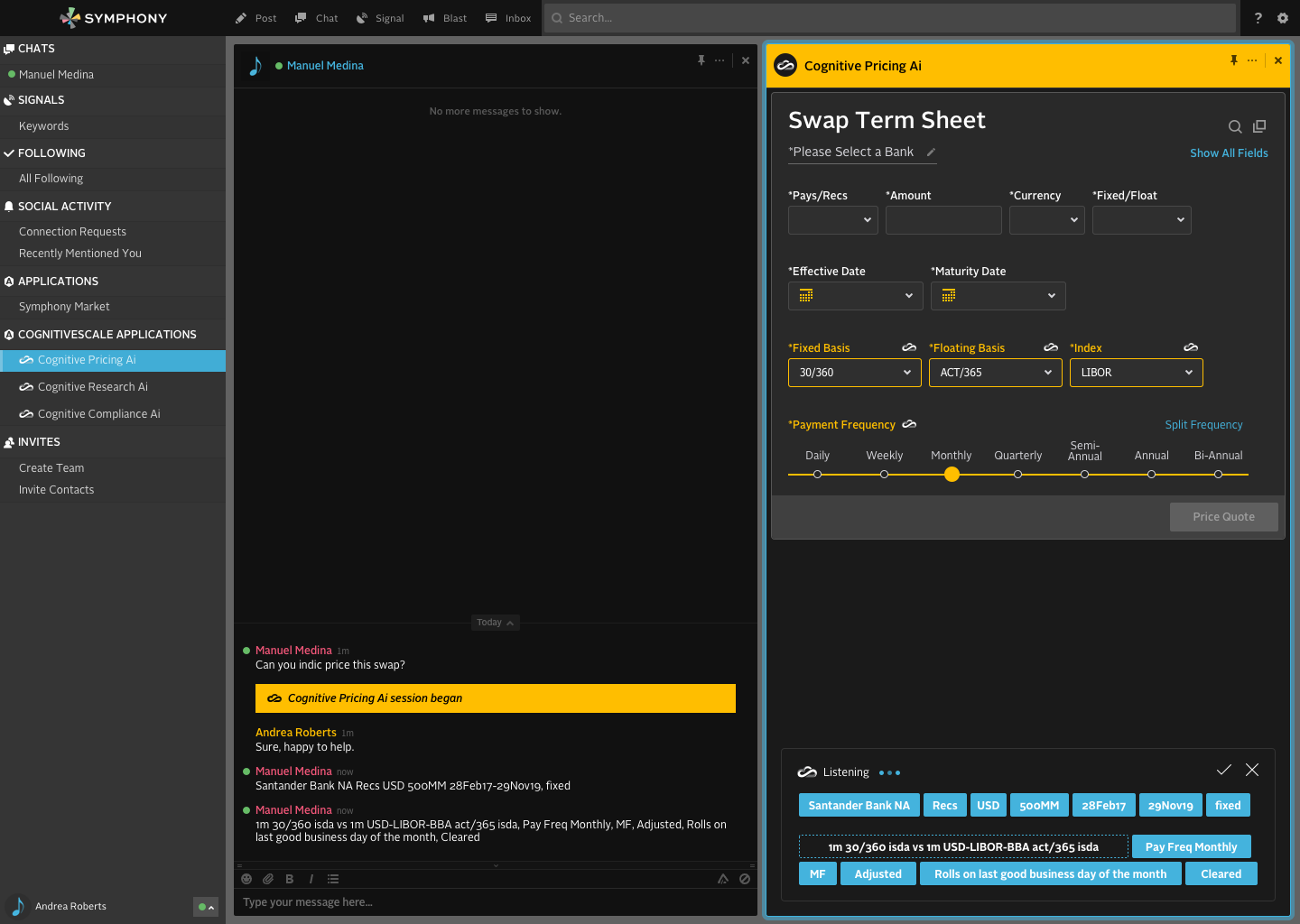Click the Effective Date calendar icon
This screenshot has width=1300, height=924.
point(806,296)
